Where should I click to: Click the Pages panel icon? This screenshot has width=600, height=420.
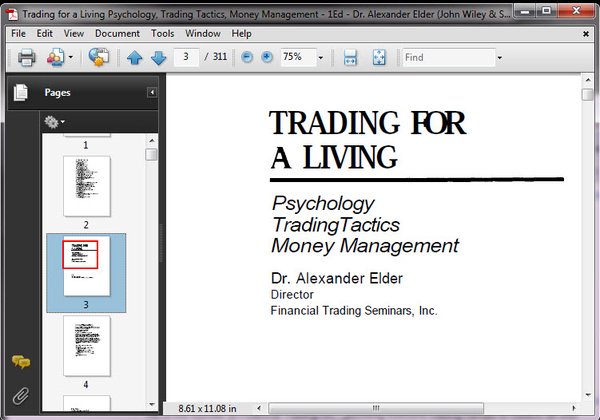tap(21, 93)
